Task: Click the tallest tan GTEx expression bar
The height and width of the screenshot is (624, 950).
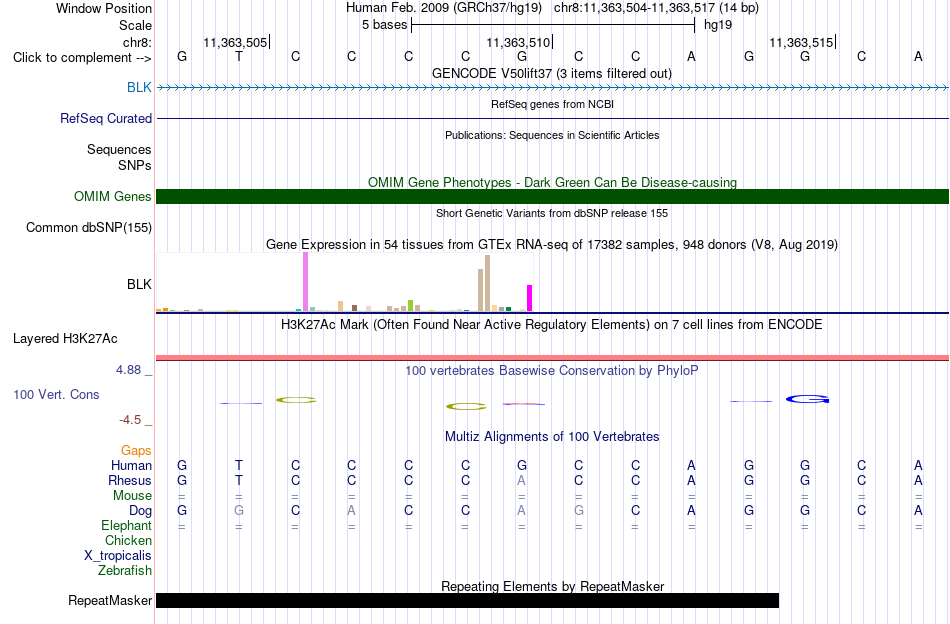Action: pyautogui.click(x=487, y=283)
